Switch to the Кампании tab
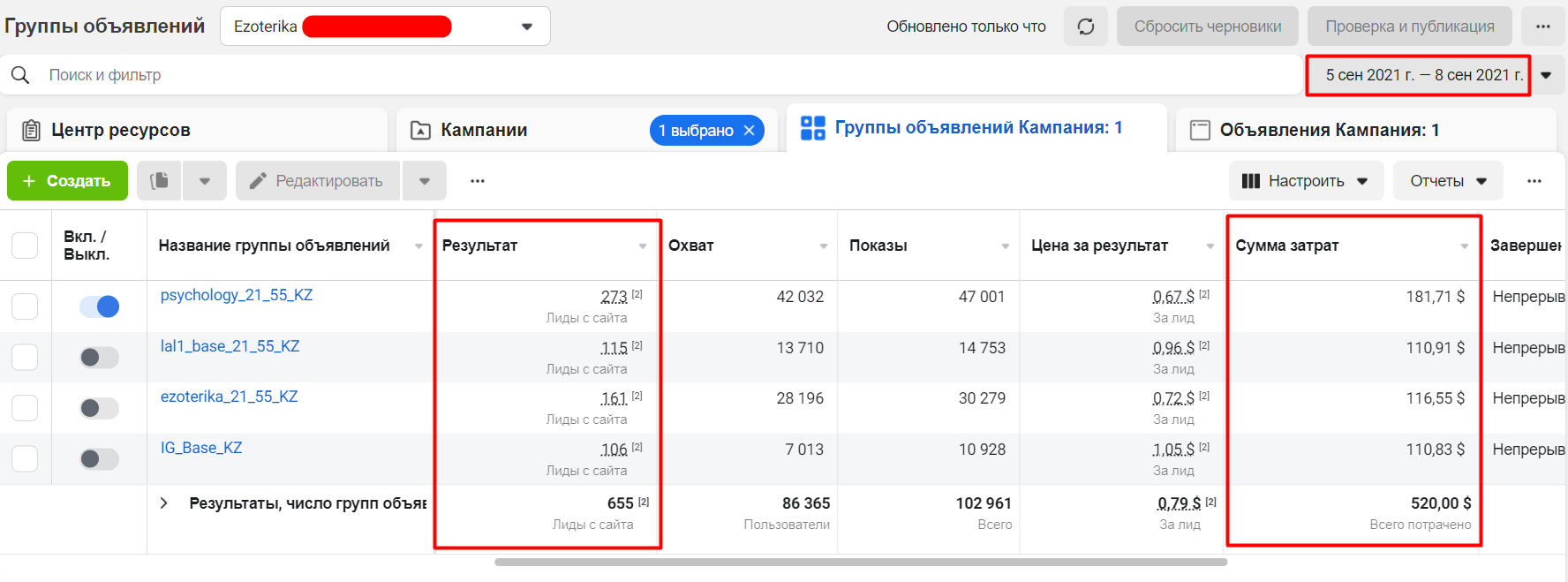 click(484, 130)
